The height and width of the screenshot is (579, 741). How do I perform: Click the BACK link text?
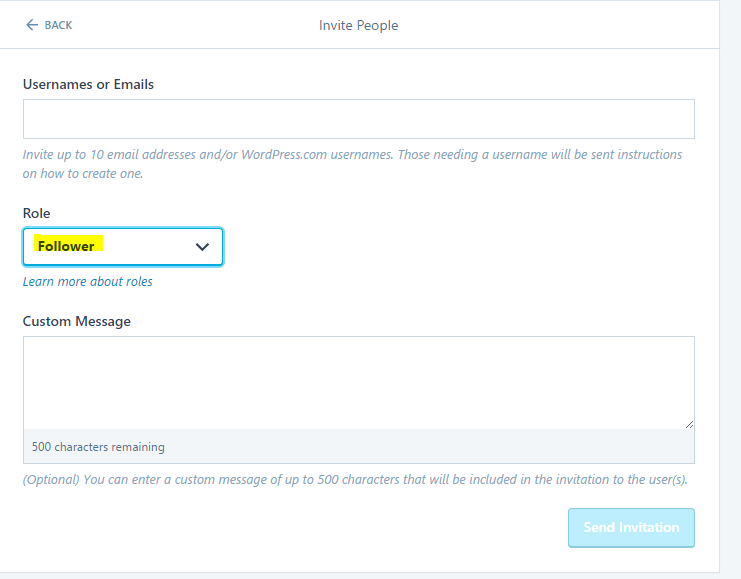(x=58, y=25)
